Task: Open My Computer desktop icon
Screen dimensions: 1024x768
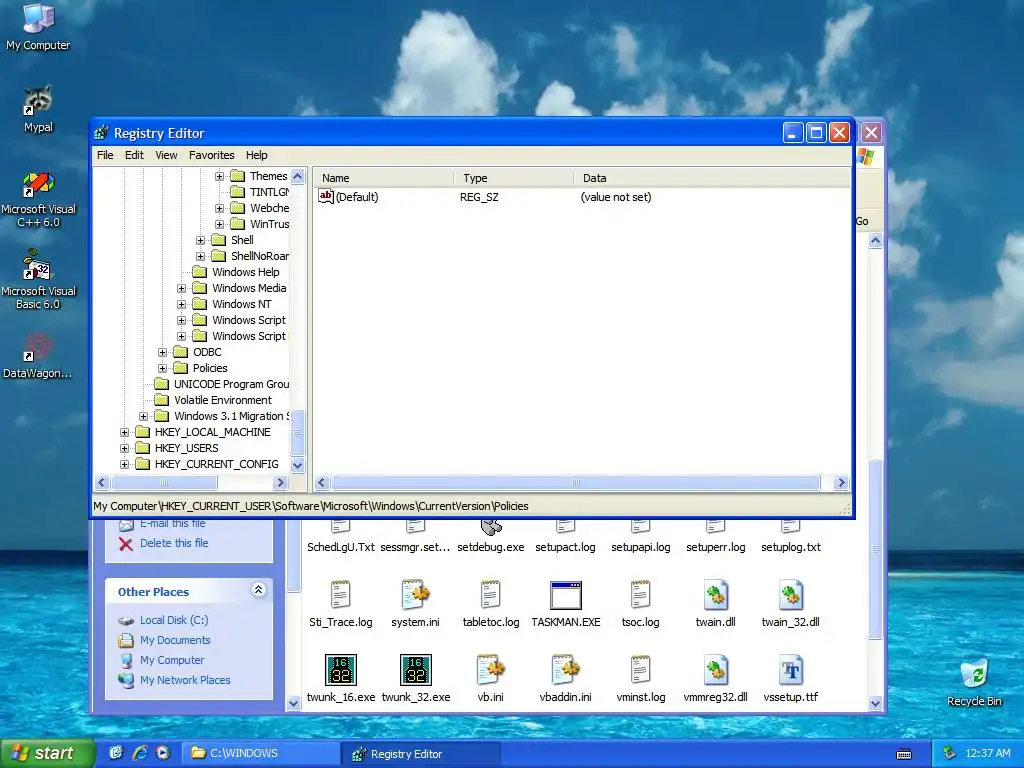Action: [38, 26]
